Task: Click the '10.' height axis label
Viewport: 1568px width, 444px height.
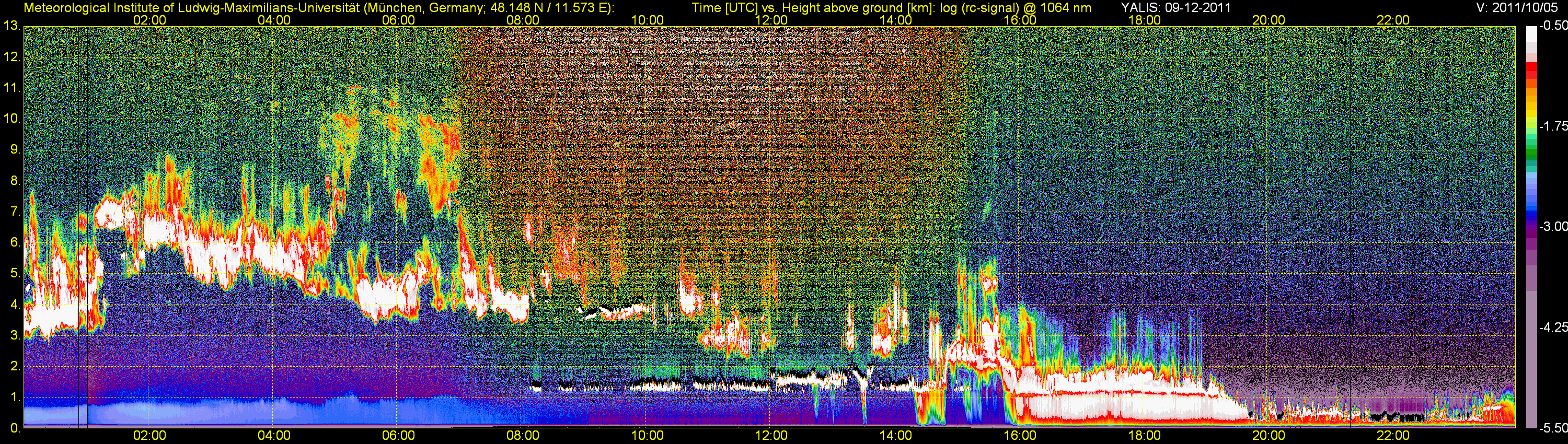Action: (11, 119)
